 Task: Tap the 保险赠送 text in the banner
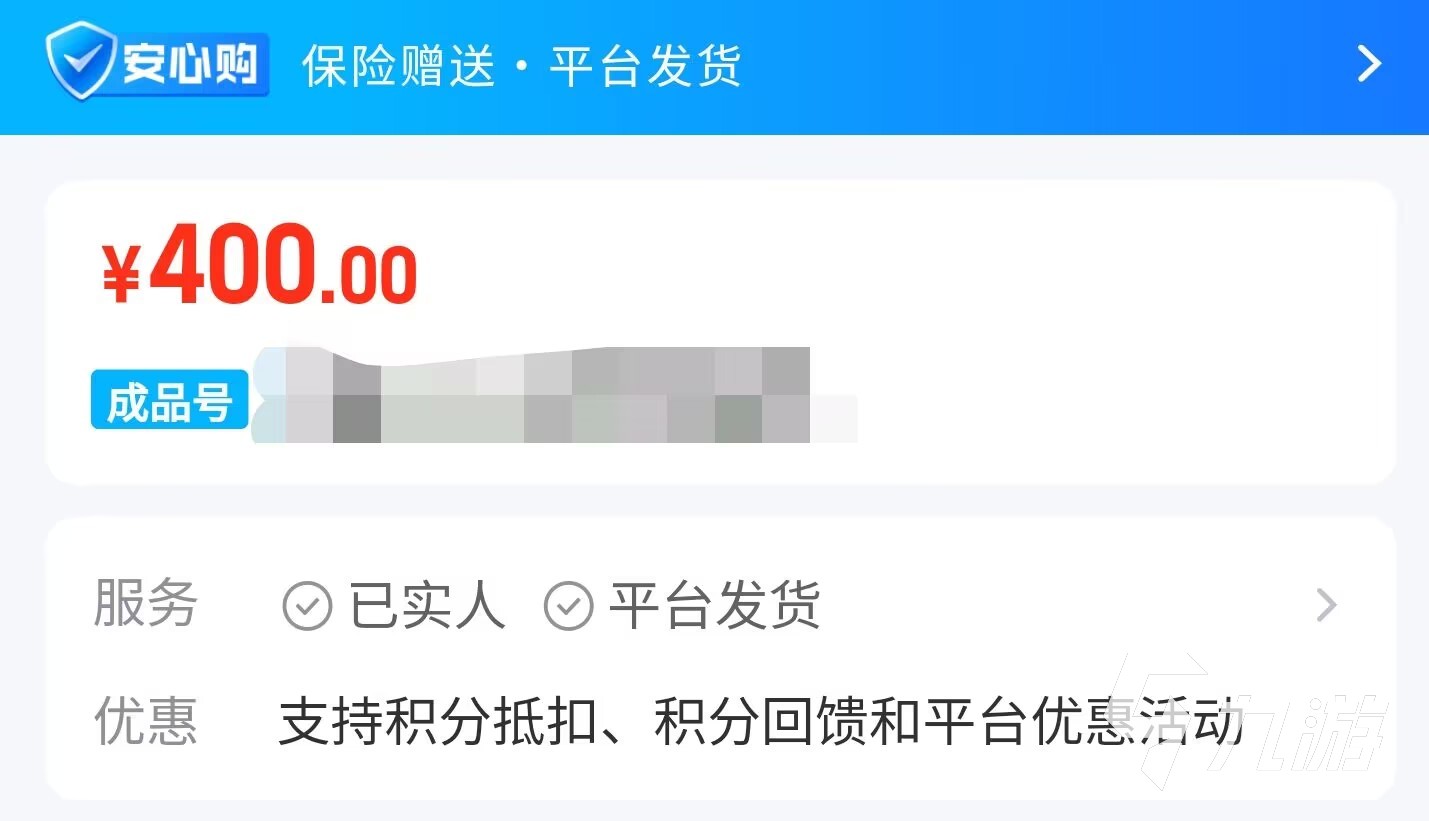click(x=399, y=66)
